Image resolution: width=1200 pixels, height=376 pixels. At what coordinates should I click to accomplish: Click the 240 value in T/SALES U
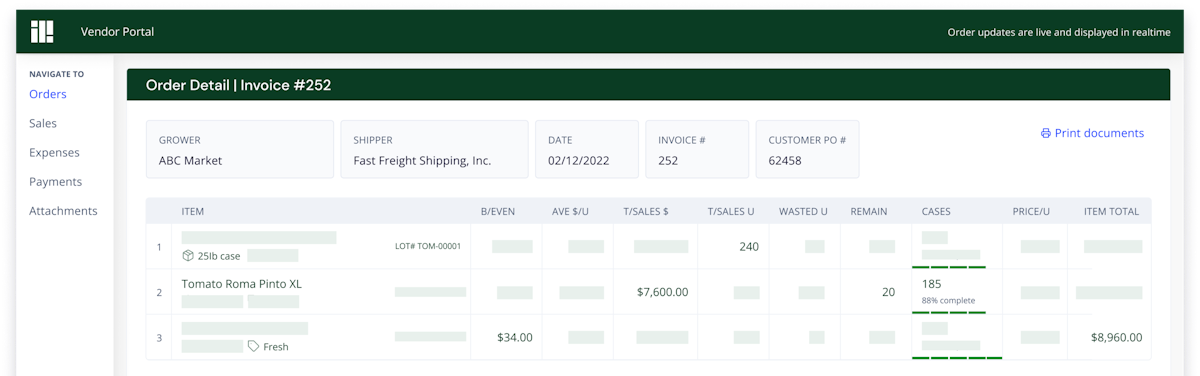coord(749,247)
